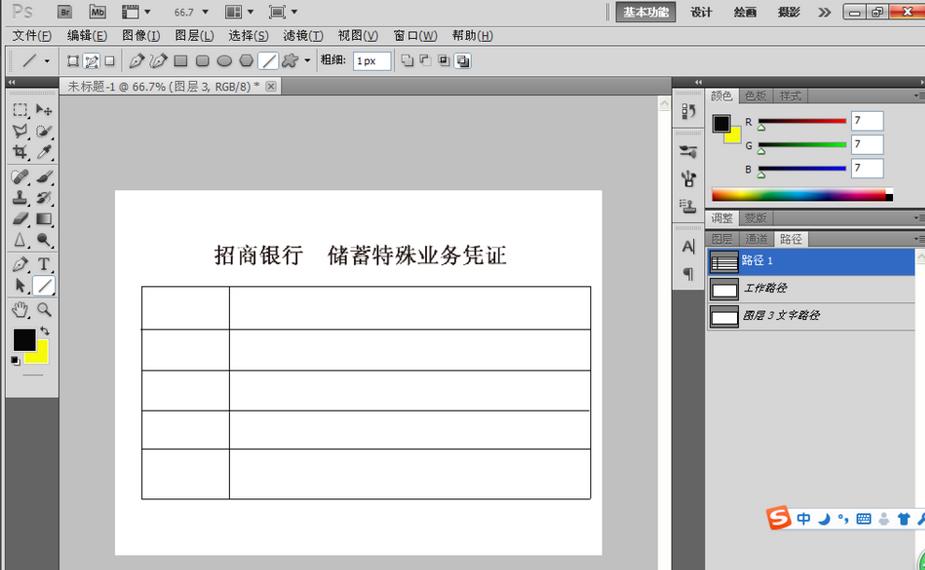Launch Mini Bridge from Mb icon

coord(97,12)
